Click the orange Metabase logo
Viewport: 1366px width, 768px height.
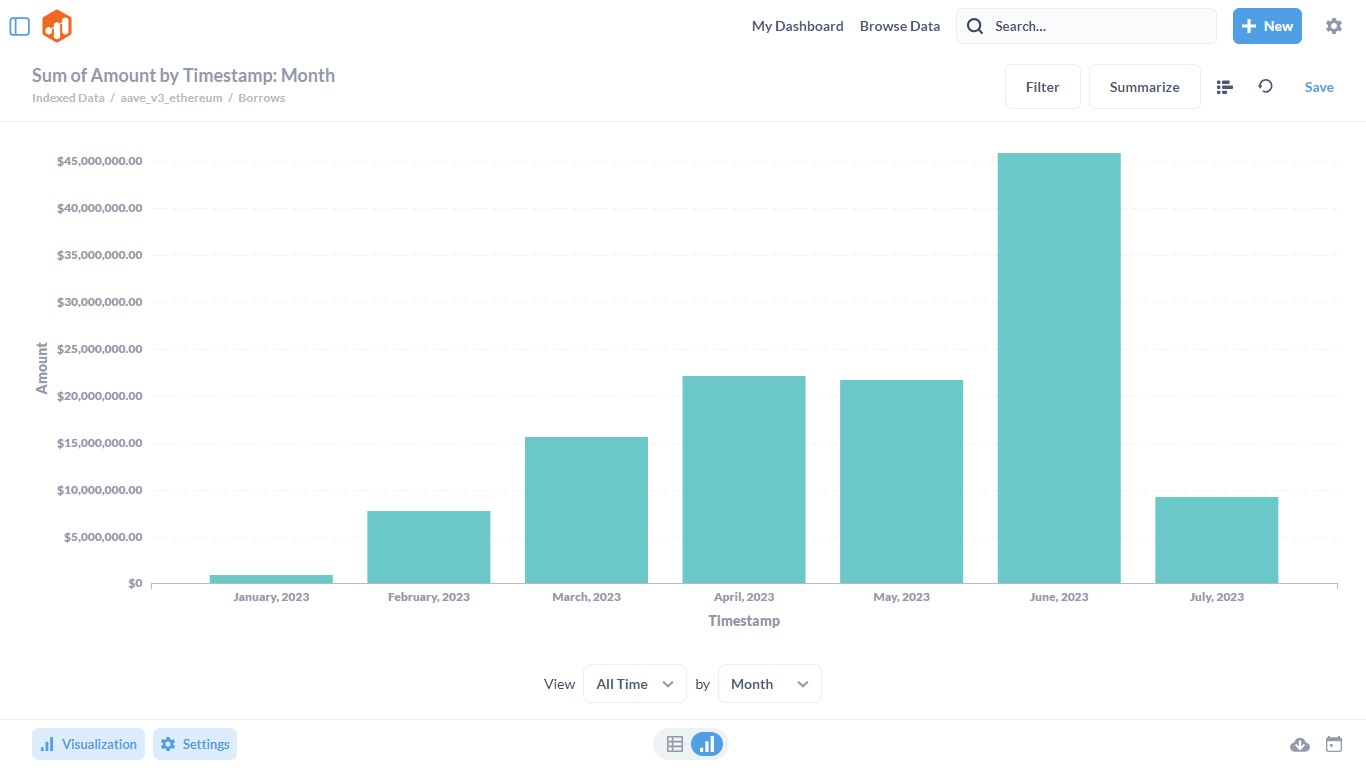pyautogui.click(x=57, y=27)
